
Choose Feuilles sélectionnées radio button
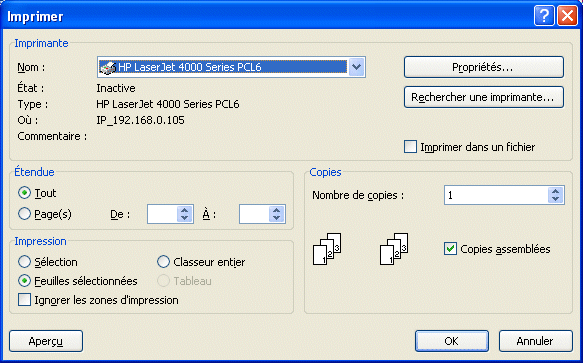tap(24, 281)
